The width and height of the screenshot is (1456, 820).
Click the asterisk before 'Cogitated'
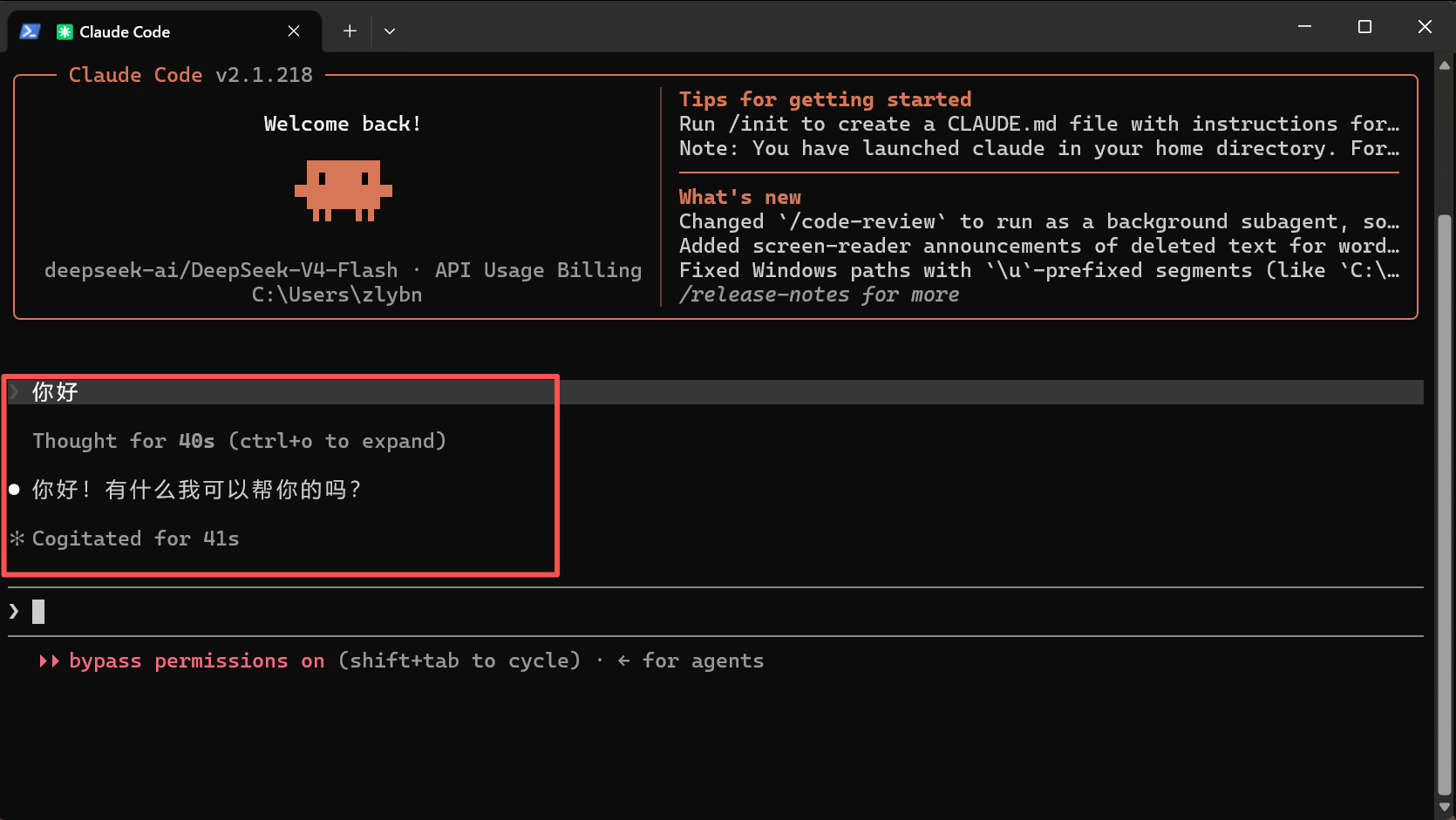point(17,539)
